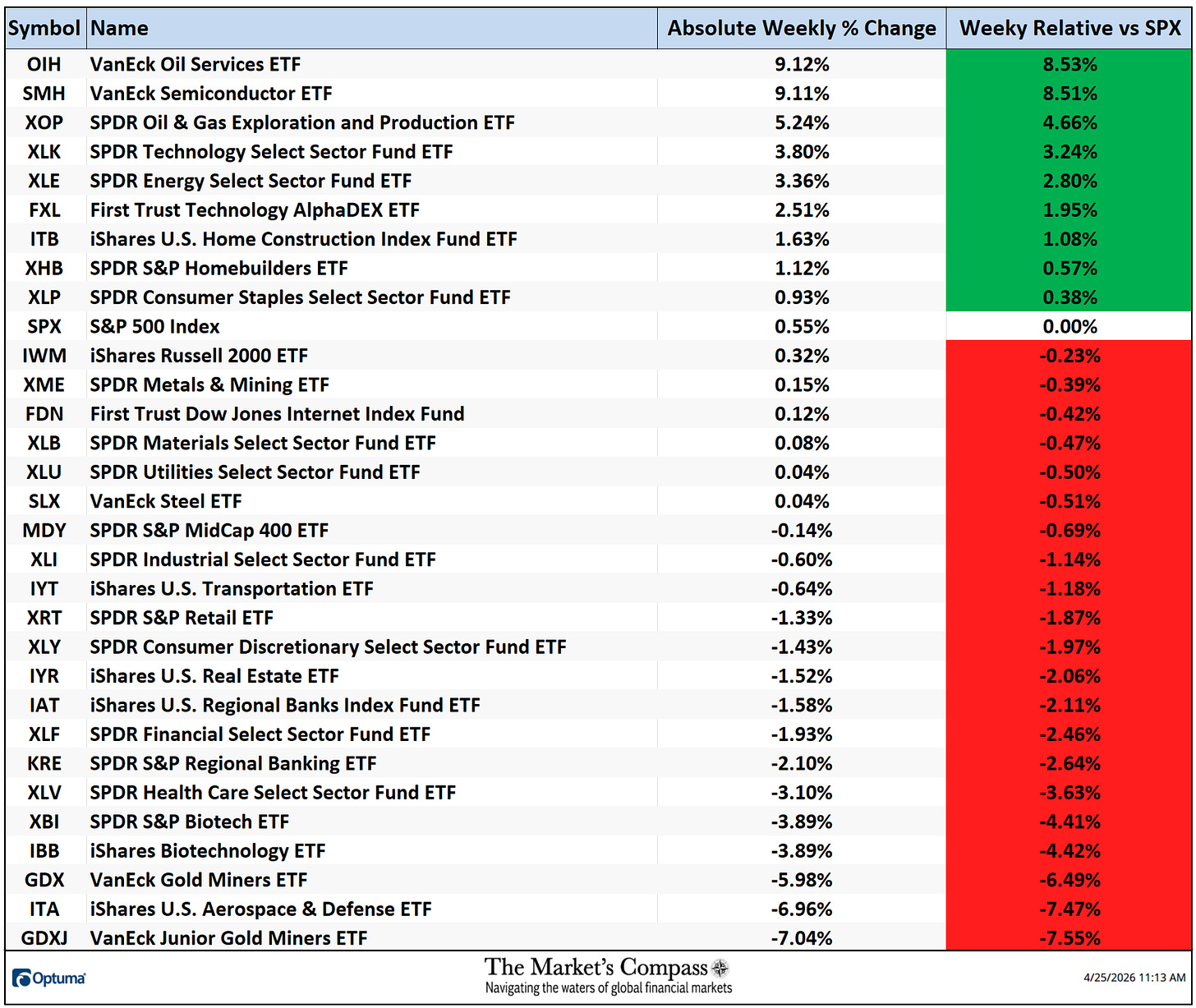Image resolution: width=1196 pixels, height=1008 pixels.
Task: Click VanEck Oil Services ETF name
Action: click(x=195, y=64)
